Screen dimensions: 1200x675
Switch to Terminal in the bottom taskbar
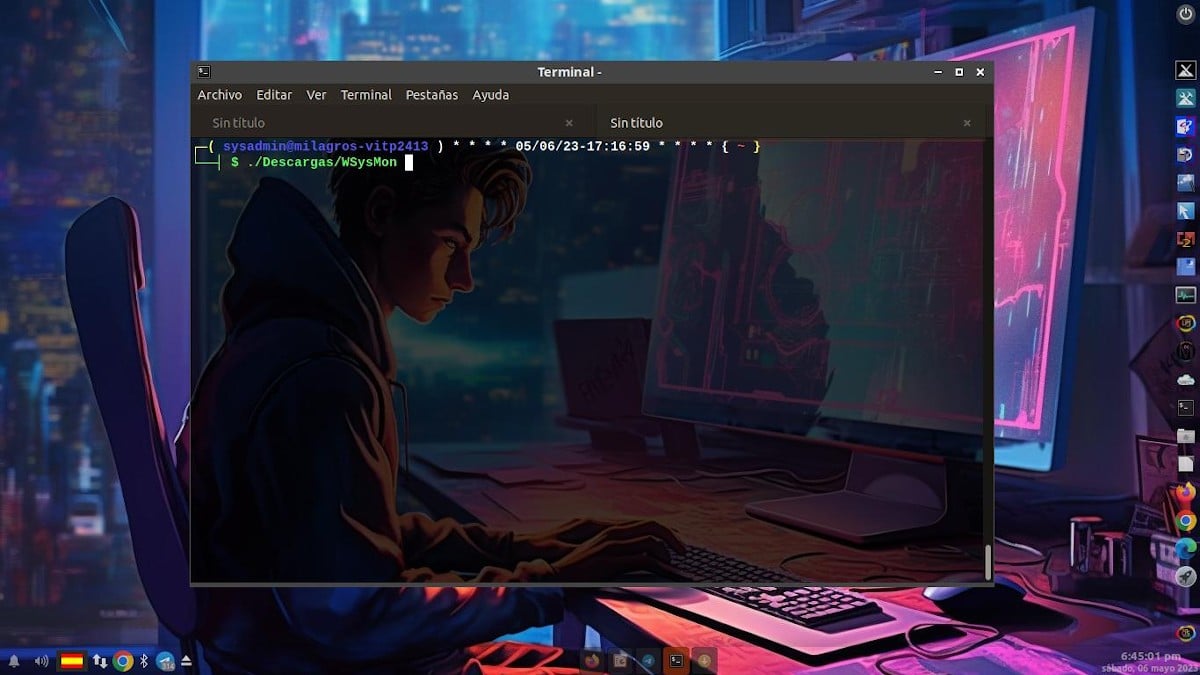pos(677,660)
